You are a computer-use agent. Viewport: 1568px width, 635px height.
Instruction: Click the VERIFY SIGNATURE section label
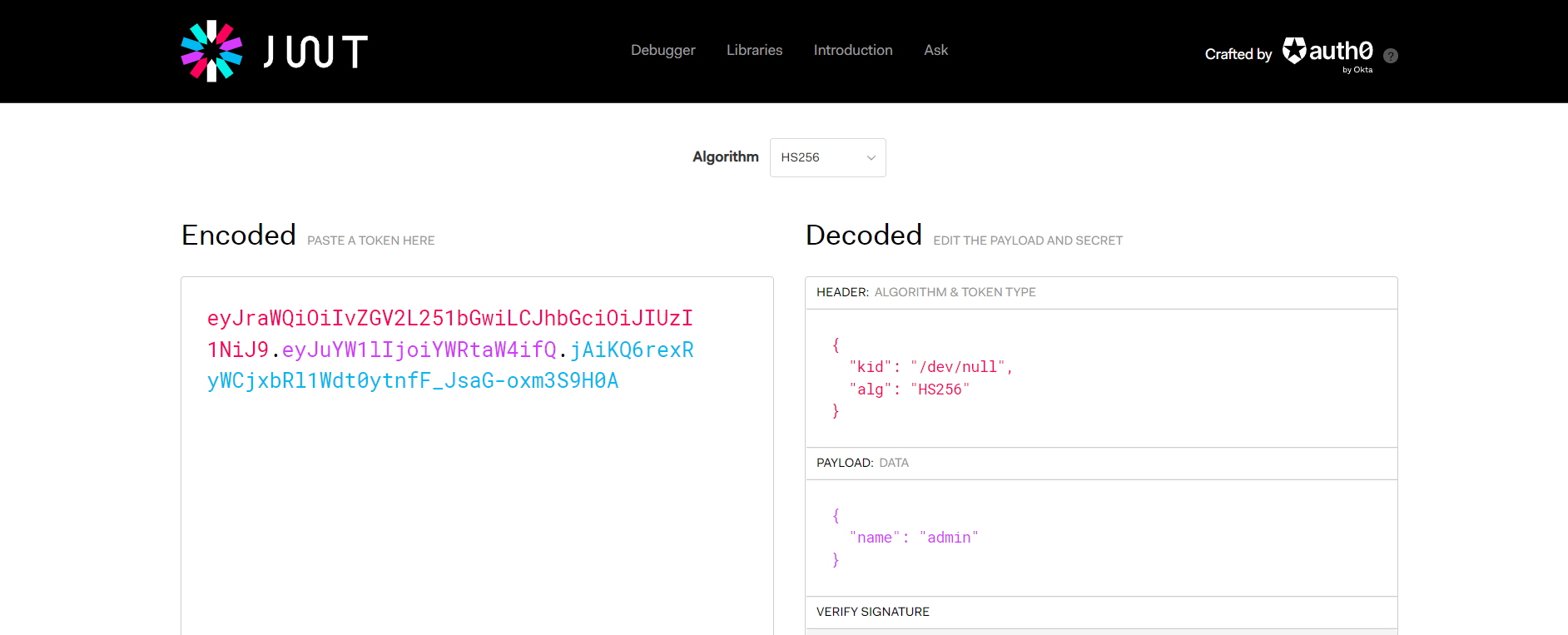pos(873,612)
